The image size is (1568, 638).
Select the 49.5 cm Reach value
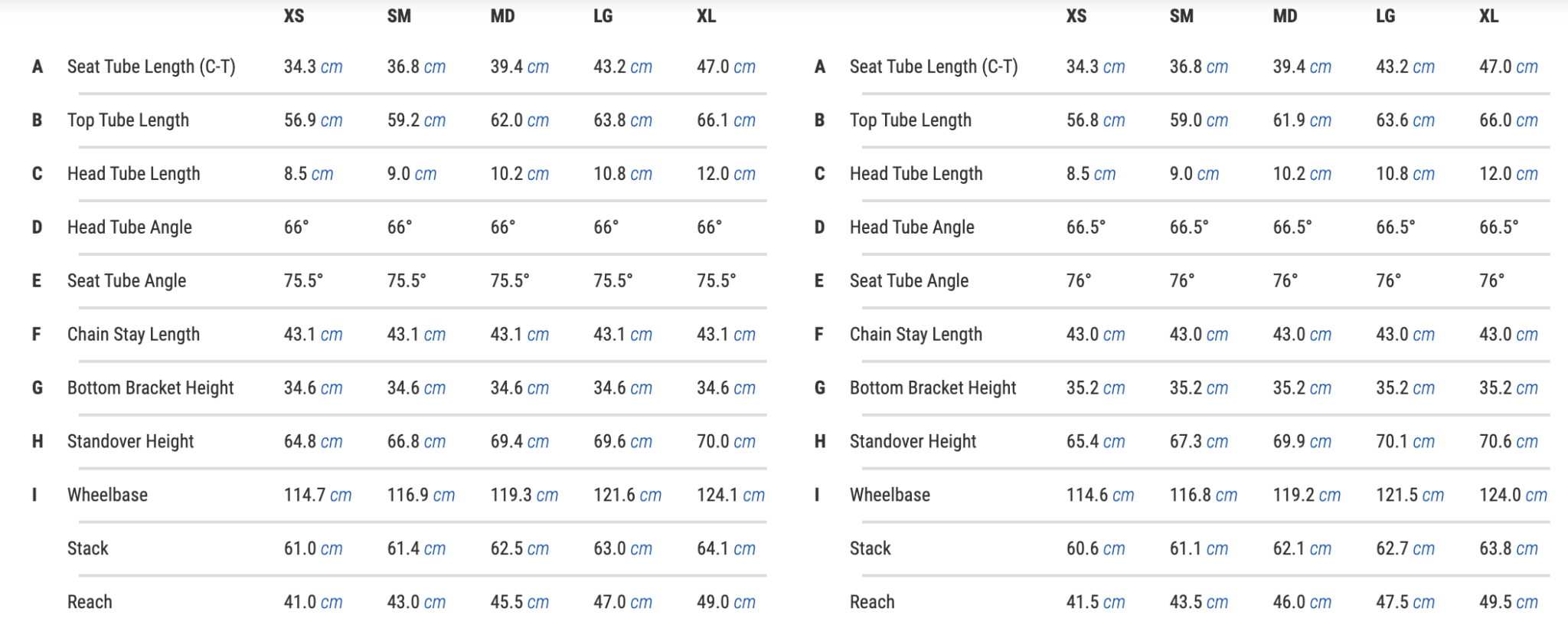tap(1508, 603)
